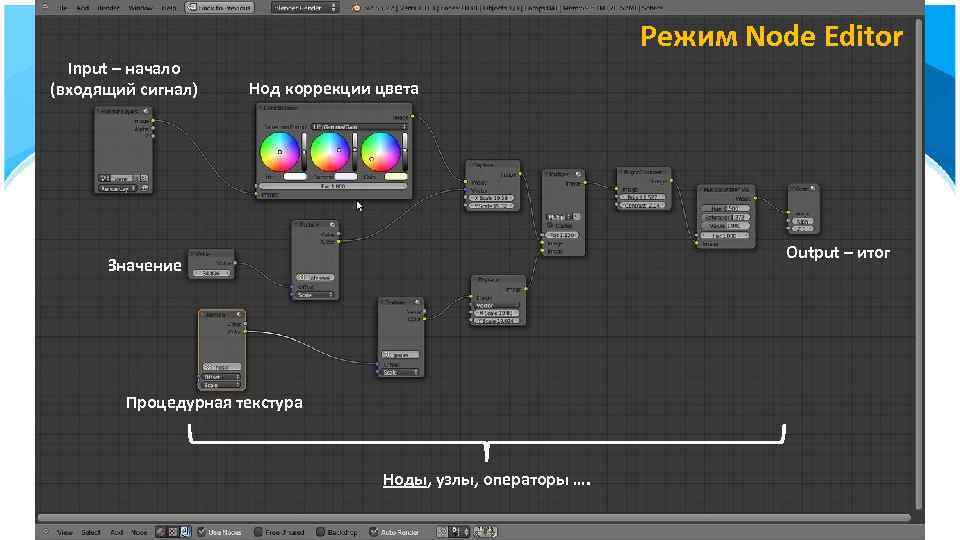Open the filter type dropdown on the Filter node
Viewport: 960px width, 540px height.
click(x=558, y=217)
